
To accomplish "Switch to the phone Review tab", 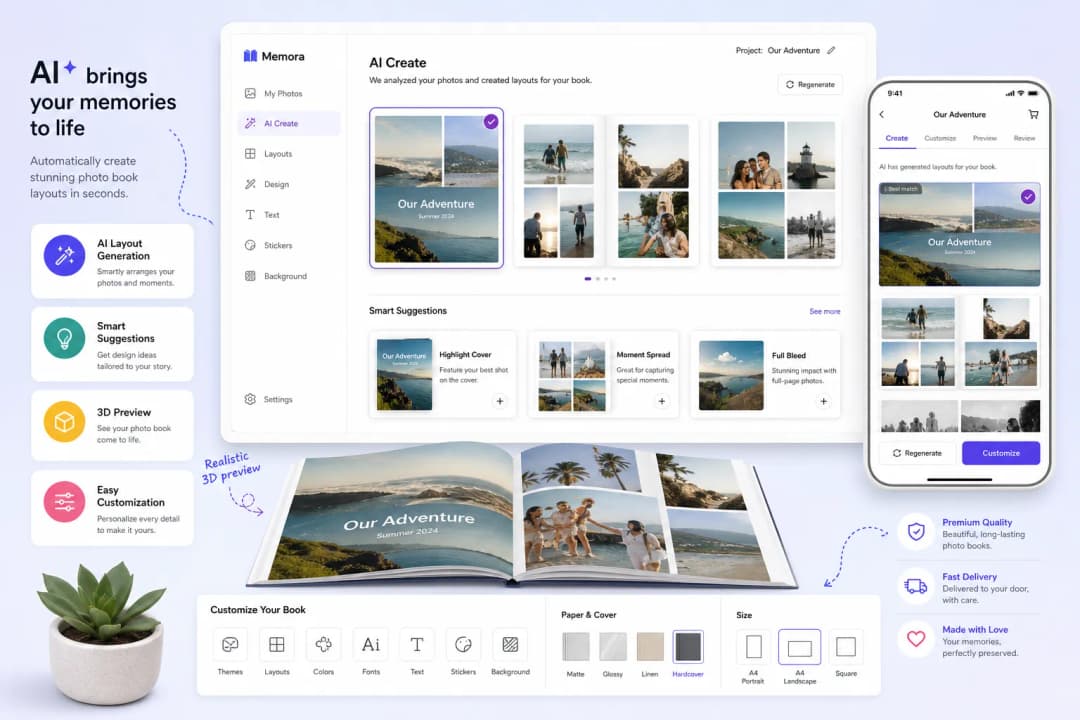I will tap(1024, 138).
